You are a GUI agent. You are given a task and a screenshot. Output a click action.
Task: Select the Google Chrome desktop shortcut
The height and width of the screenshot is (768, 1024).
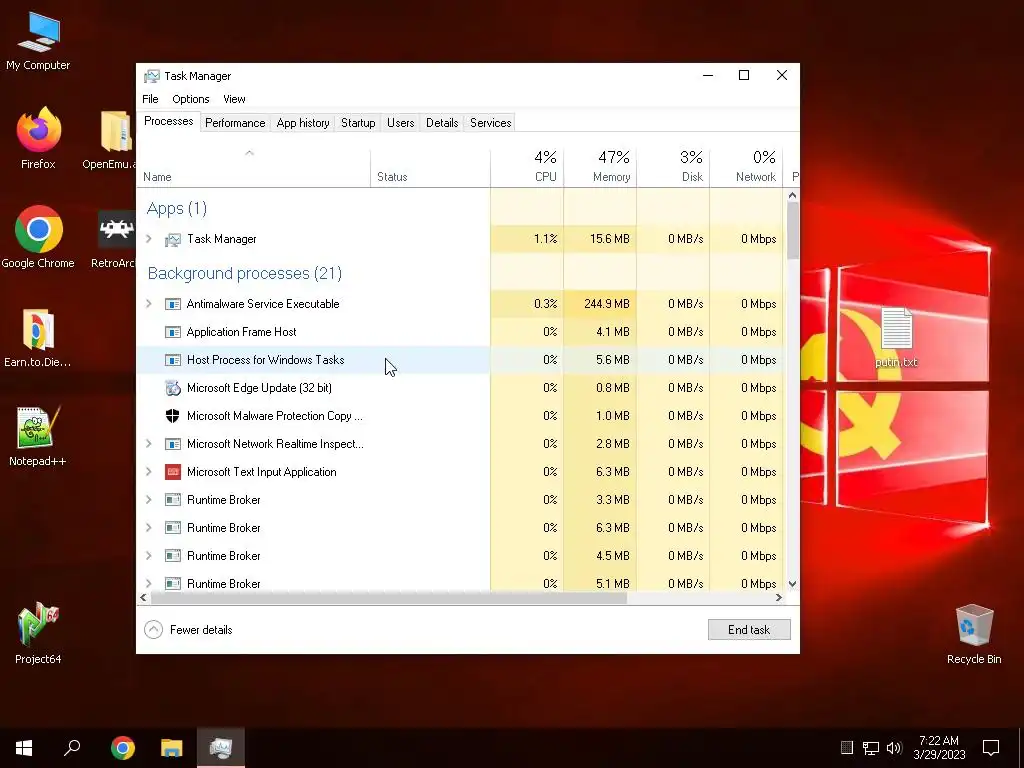click(38, 238)
